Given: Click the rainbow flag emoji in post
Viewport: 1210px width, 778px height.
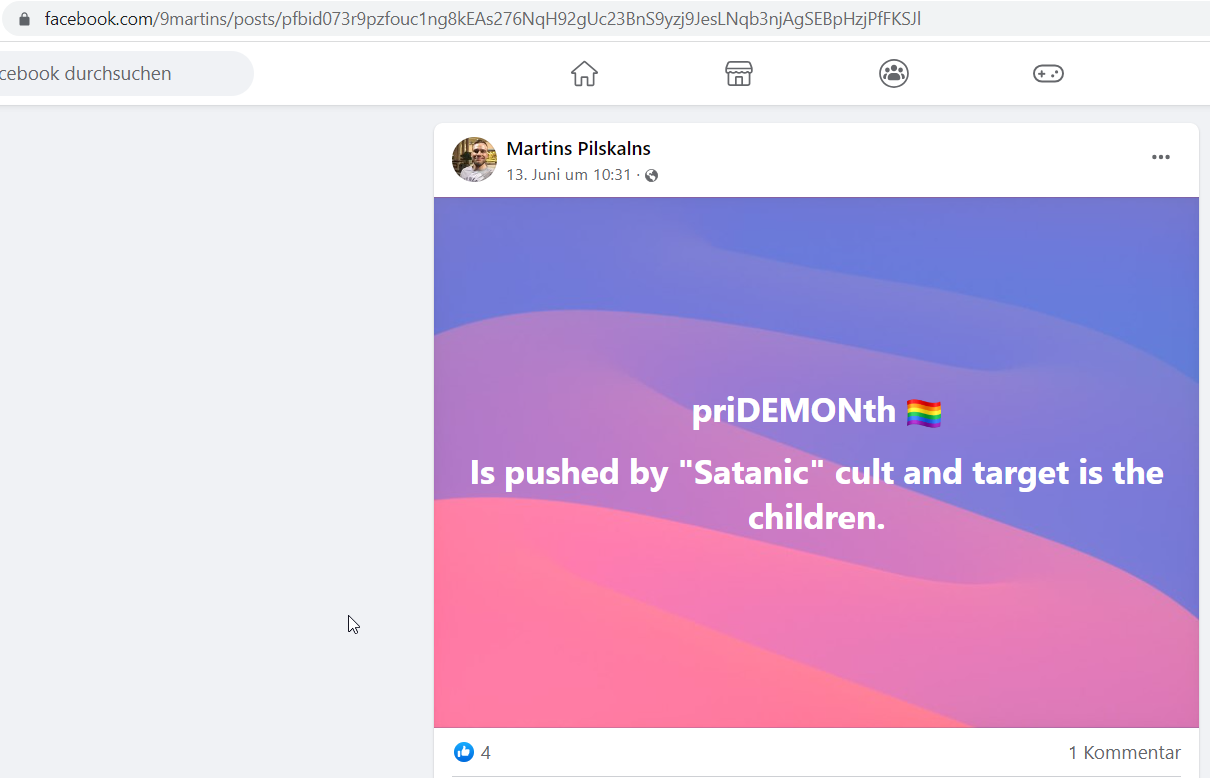Looking at the screenshot, I should pos(924,412).
